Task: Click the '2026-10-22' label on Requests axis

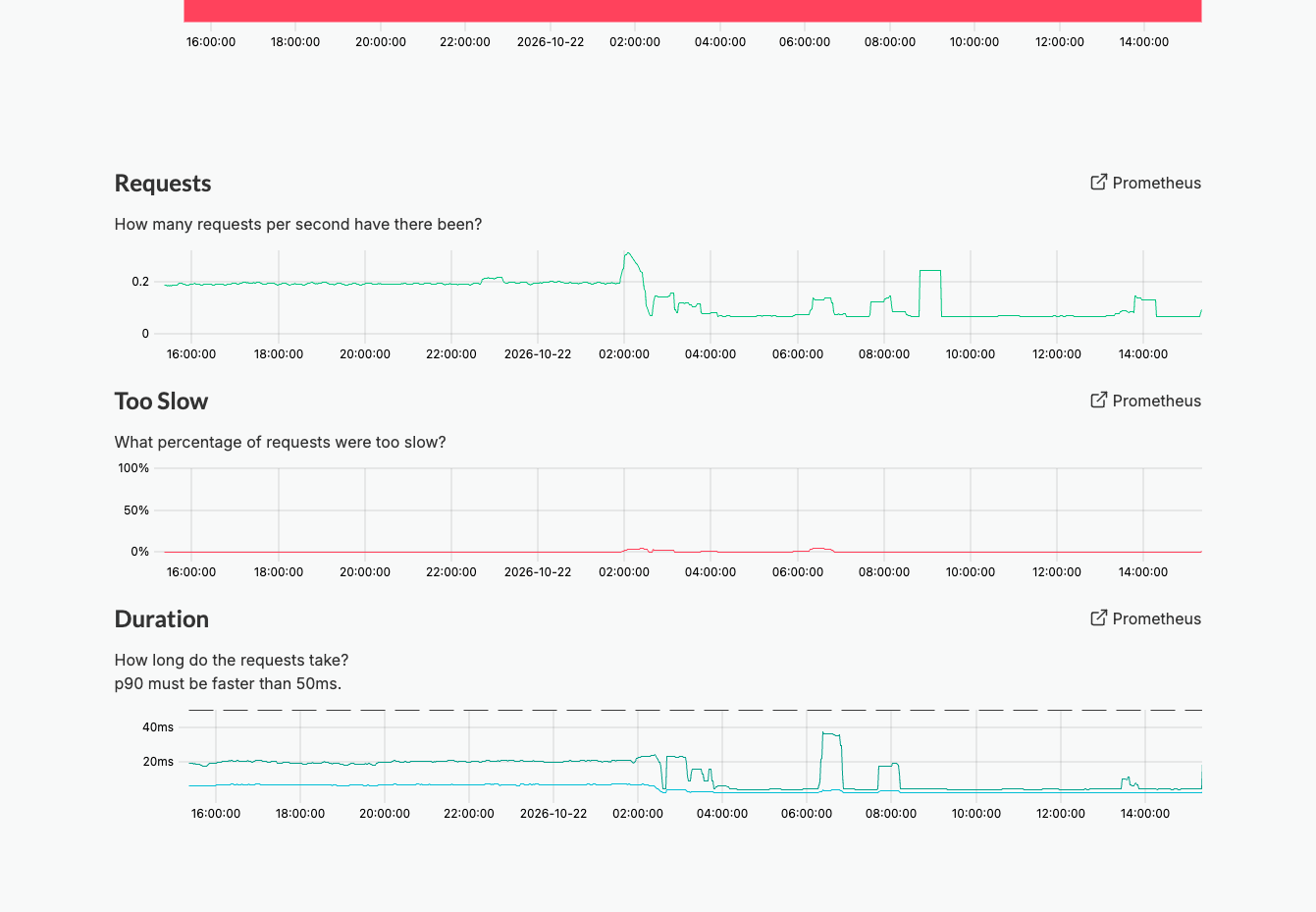Action: [538, 354]
